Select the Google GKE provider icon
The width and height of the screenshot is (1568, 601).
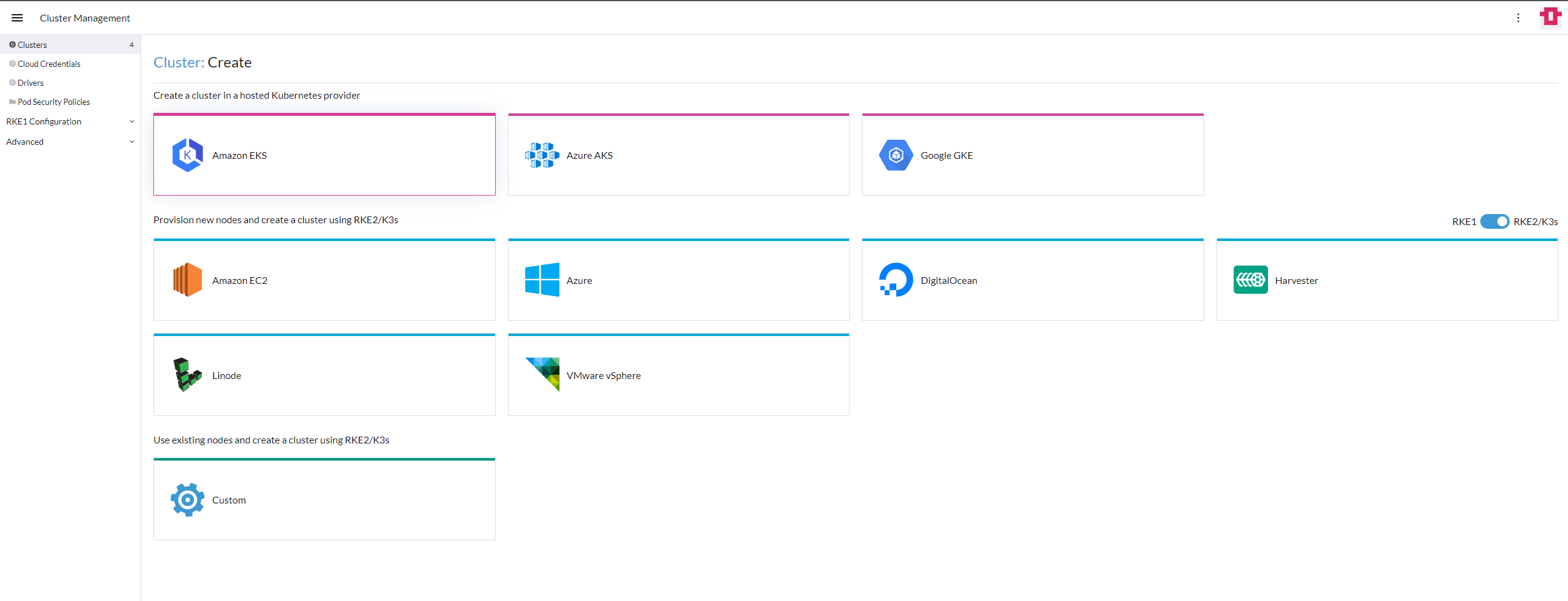point(895,155)
